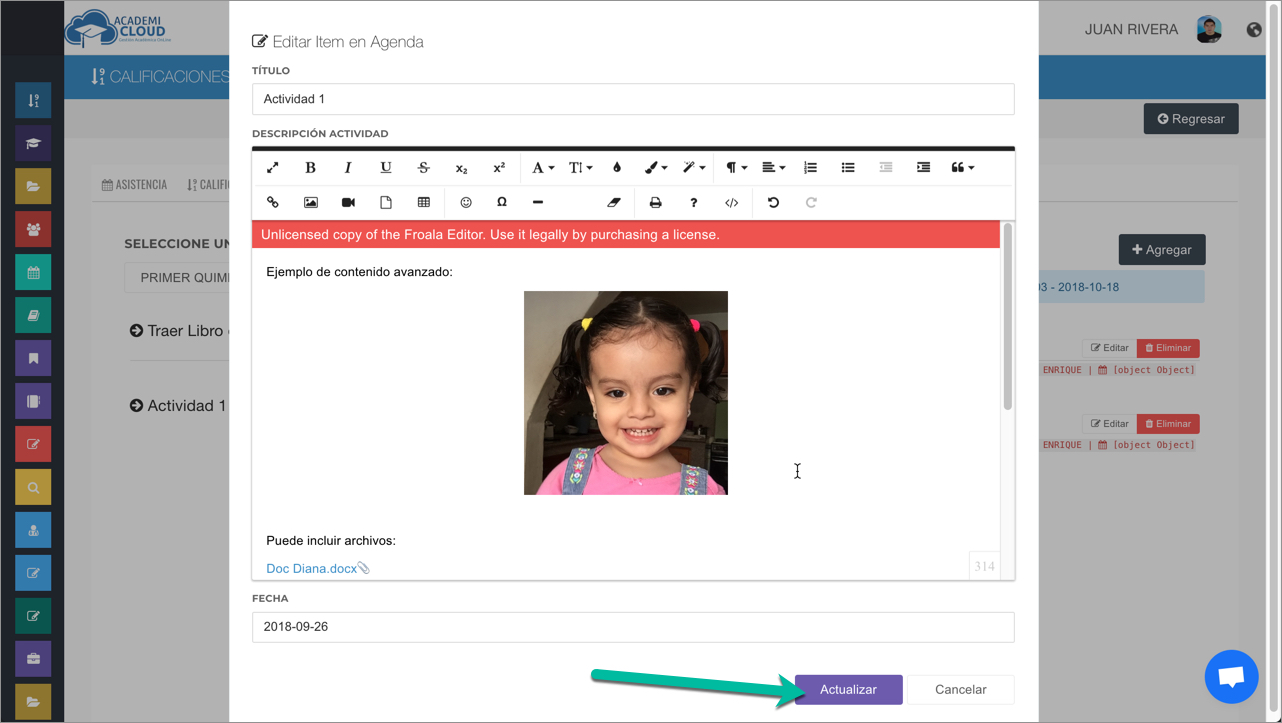
Task: Insert a horizontal line
Action: (x=538, y=202)
